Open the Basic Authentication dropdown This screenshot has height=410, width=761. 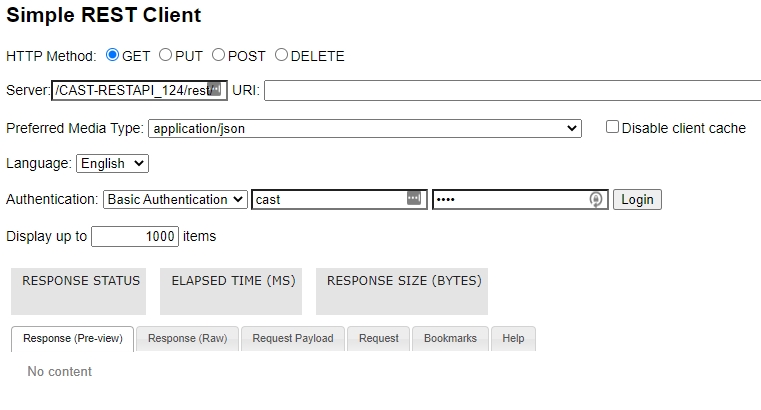coord(175,199)
